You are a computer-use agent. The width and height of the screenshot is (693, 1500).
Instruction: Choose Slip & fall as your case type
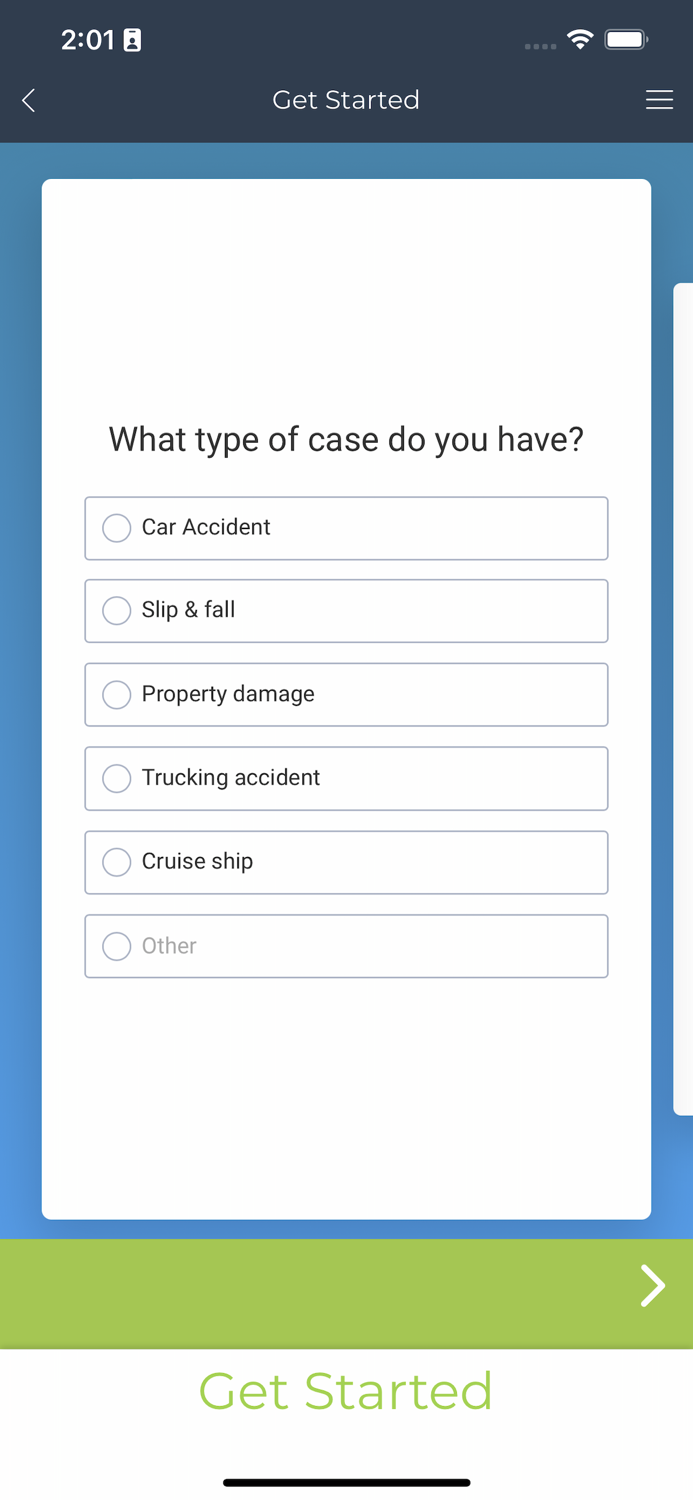click(x=346, y=610)
